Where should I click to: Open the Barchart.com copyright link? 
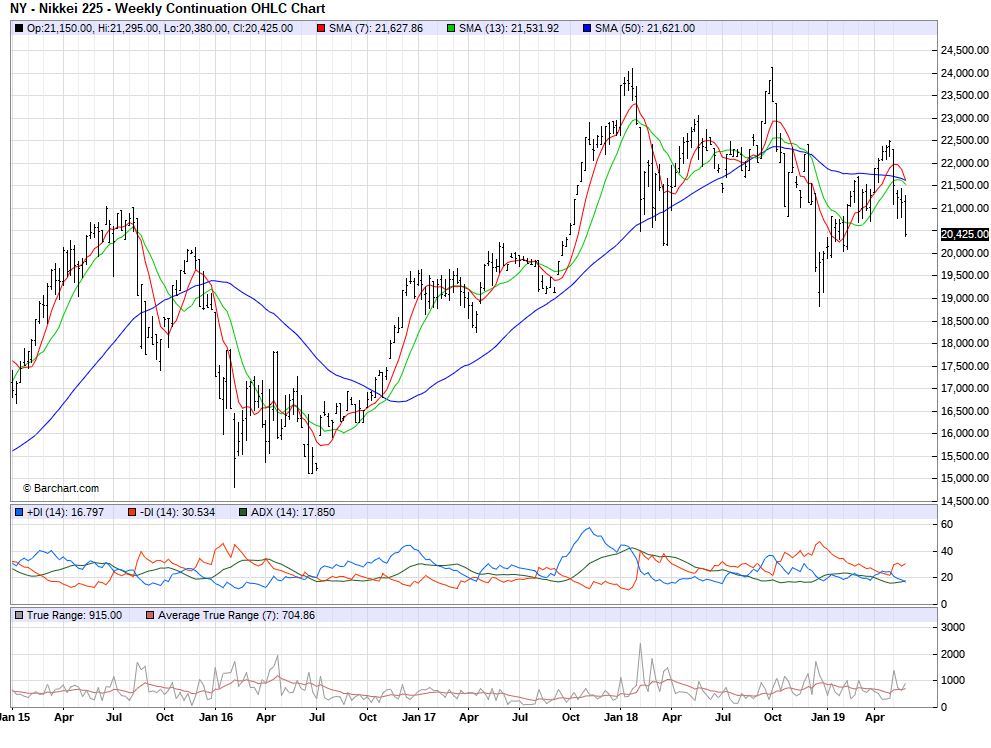click(60, 488)
